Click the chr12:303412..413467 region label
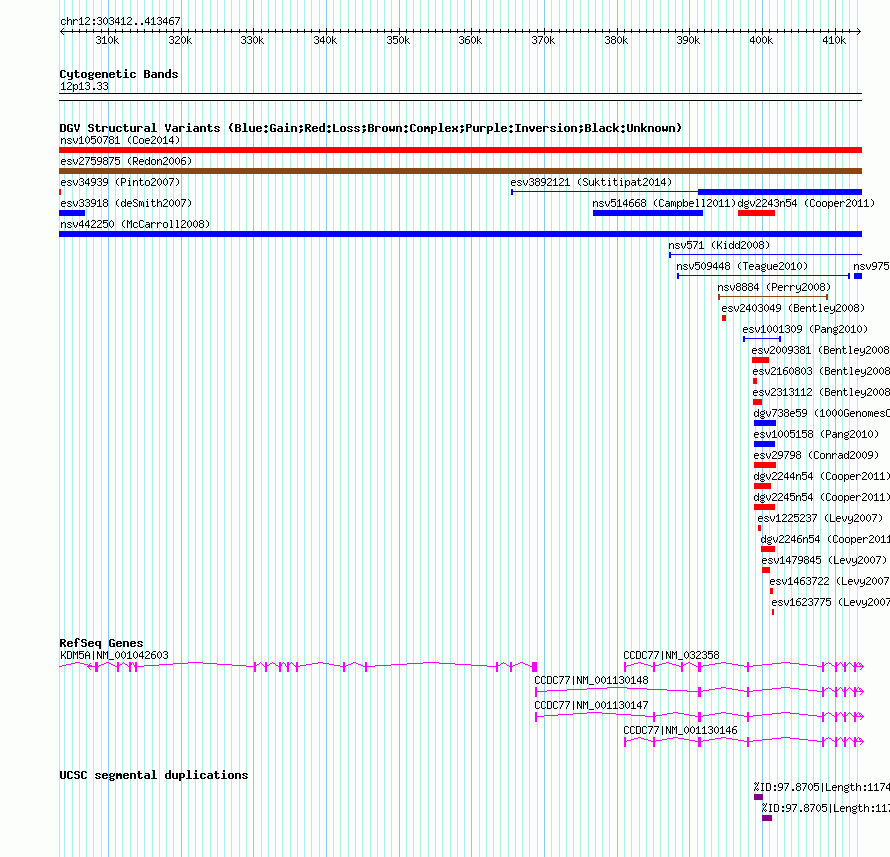 click(x=120, y=22)
